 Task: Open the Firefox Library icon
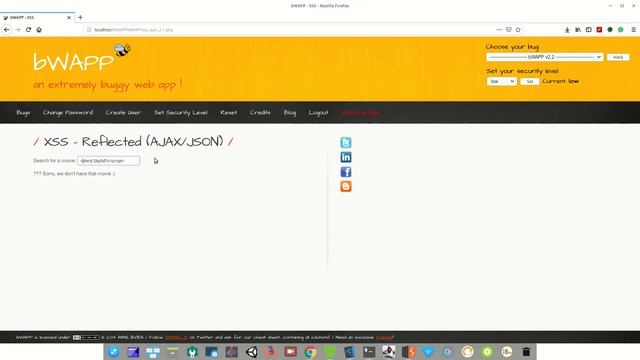[x=578, y=30]
